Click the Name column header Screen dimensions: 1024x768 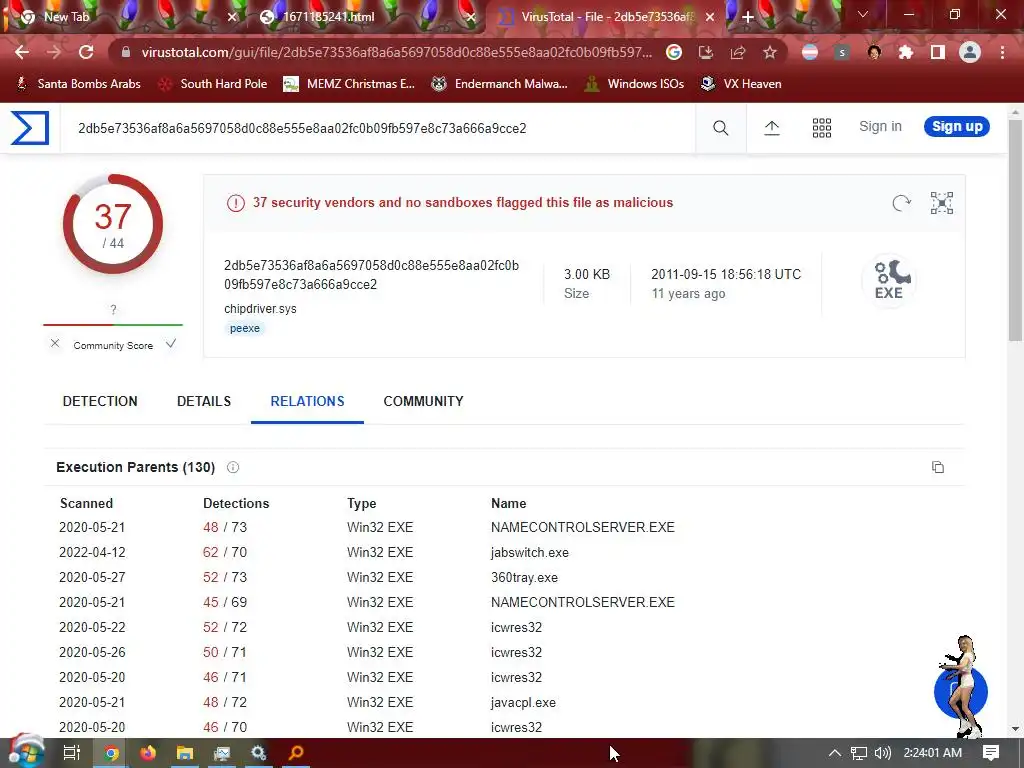point(509,504)
